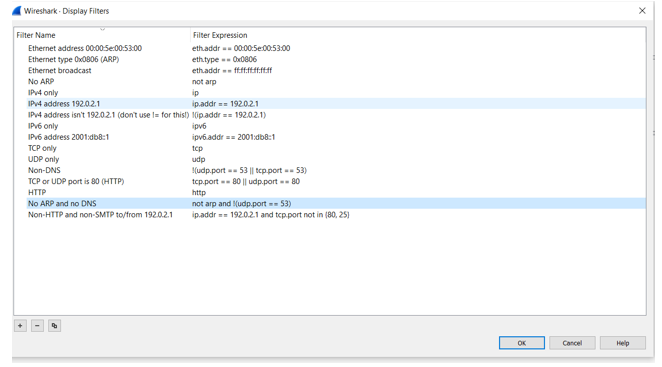Open Help for display filters

coord(623,343)
